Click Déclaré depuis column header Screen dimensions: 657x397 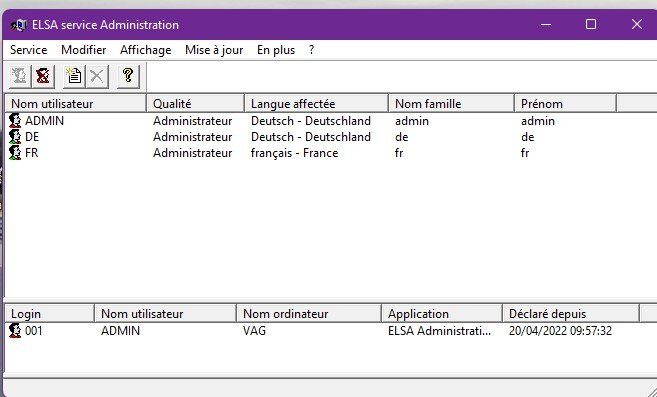pos(571,314)
